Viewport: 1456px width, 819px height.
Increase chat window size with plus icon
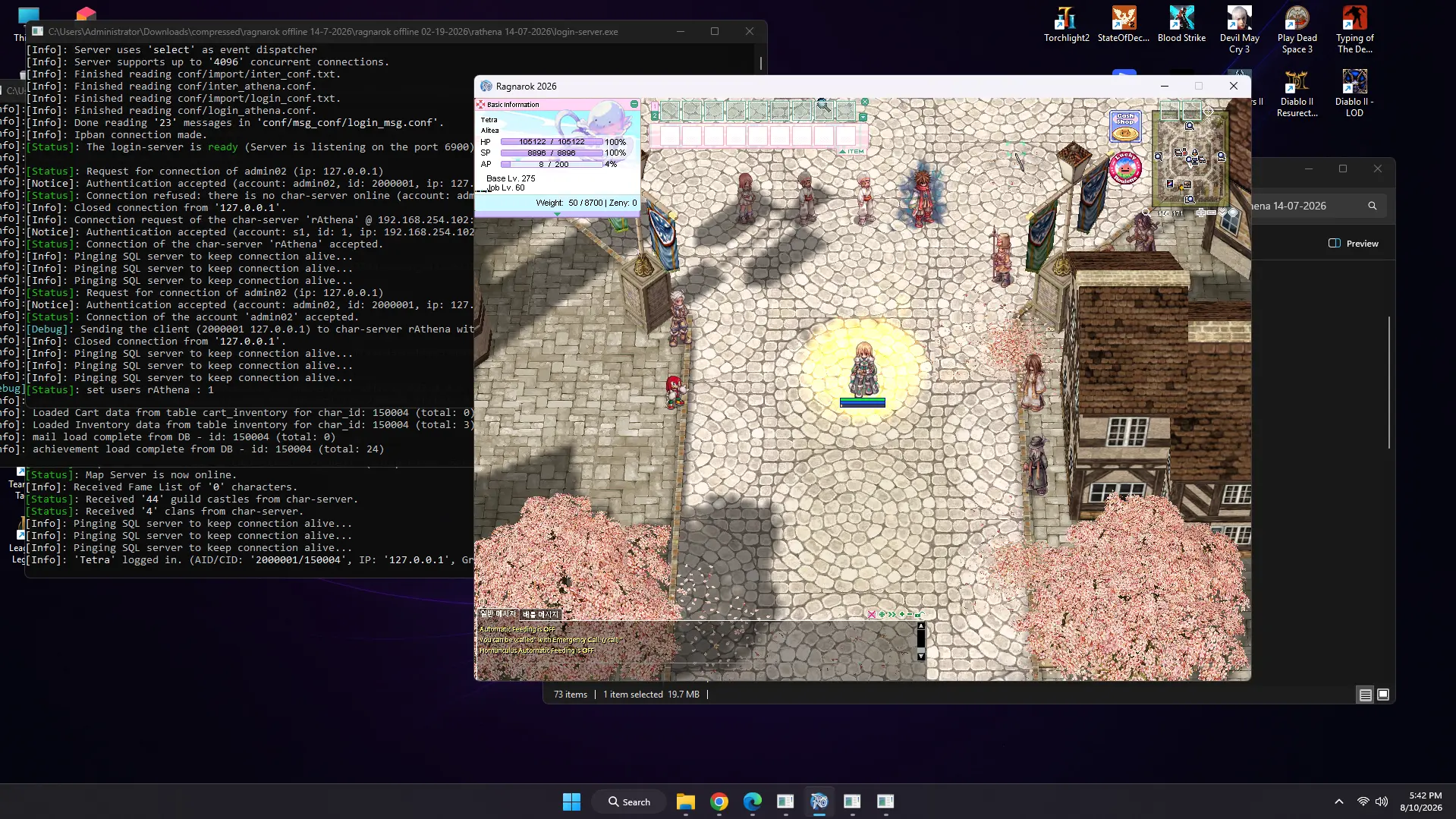click(x=901, y=615)
